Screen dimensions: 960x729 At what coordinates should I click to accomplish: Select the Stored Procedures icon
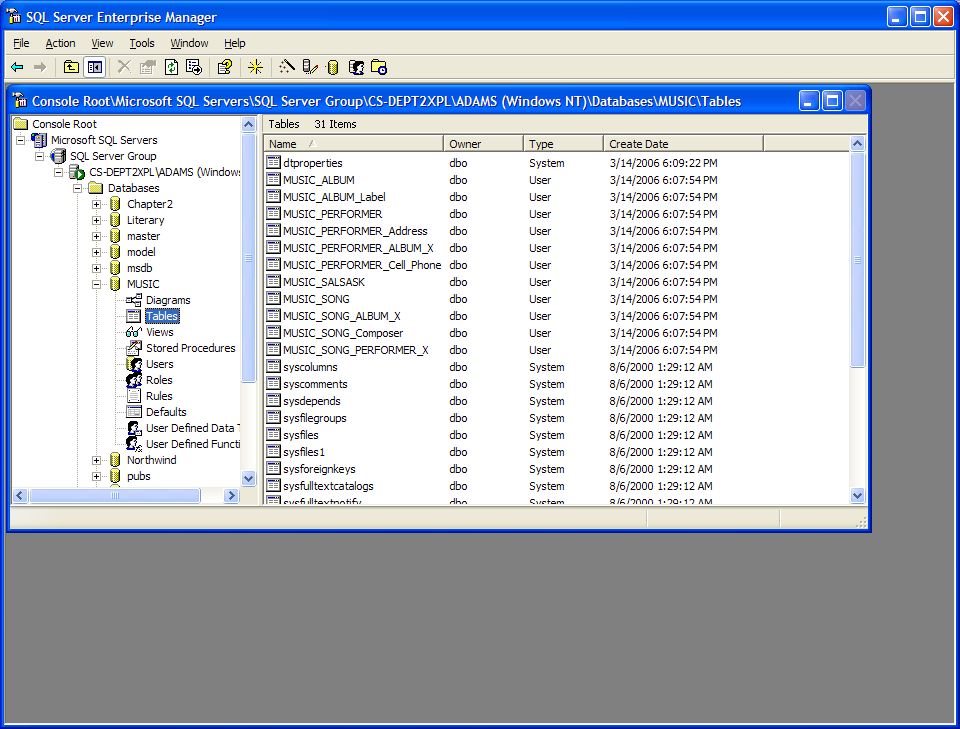point(133,348)
